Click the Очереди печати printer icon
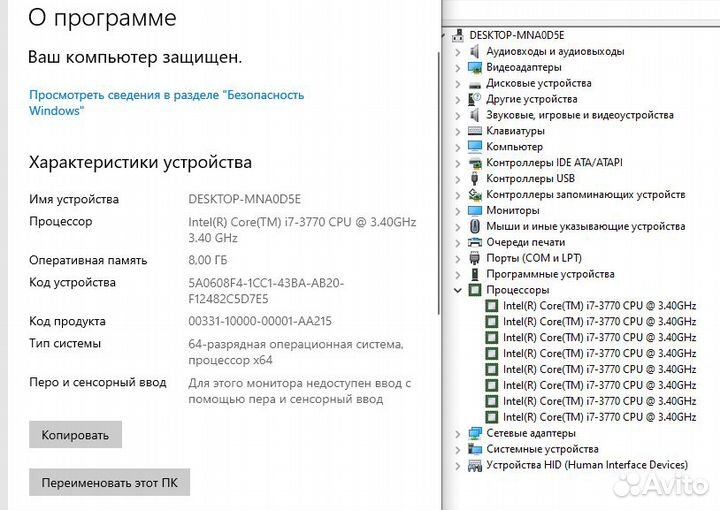This screenshot has width=720, height=510. pyautogui.click(x=475, y=242)
